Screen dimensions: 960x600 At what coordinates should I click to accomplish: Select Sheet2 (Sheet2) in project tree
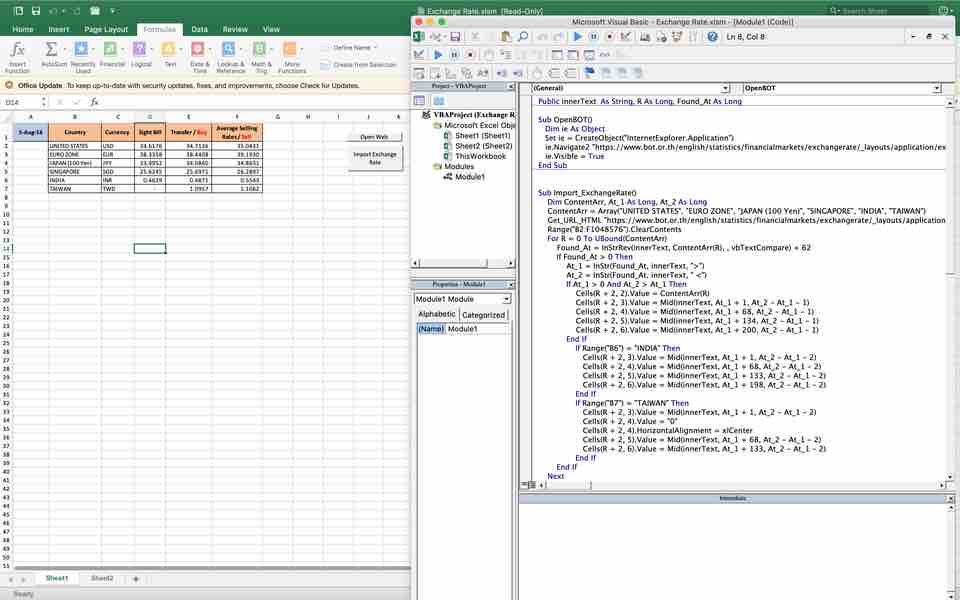[x=483, y=146]
